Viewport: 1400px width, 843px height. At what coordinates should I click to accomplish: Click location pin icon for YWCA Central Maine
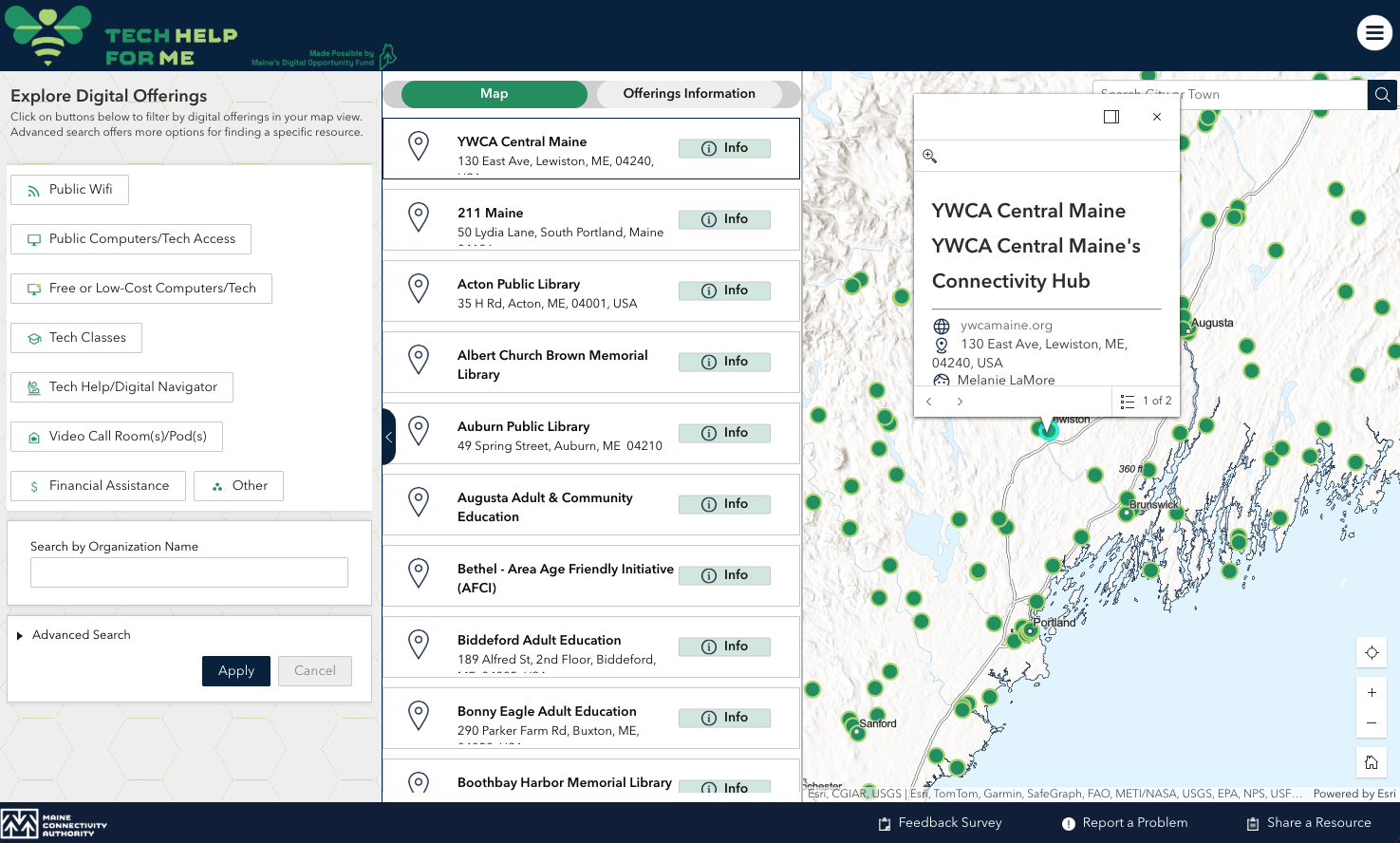pos(419,146)
